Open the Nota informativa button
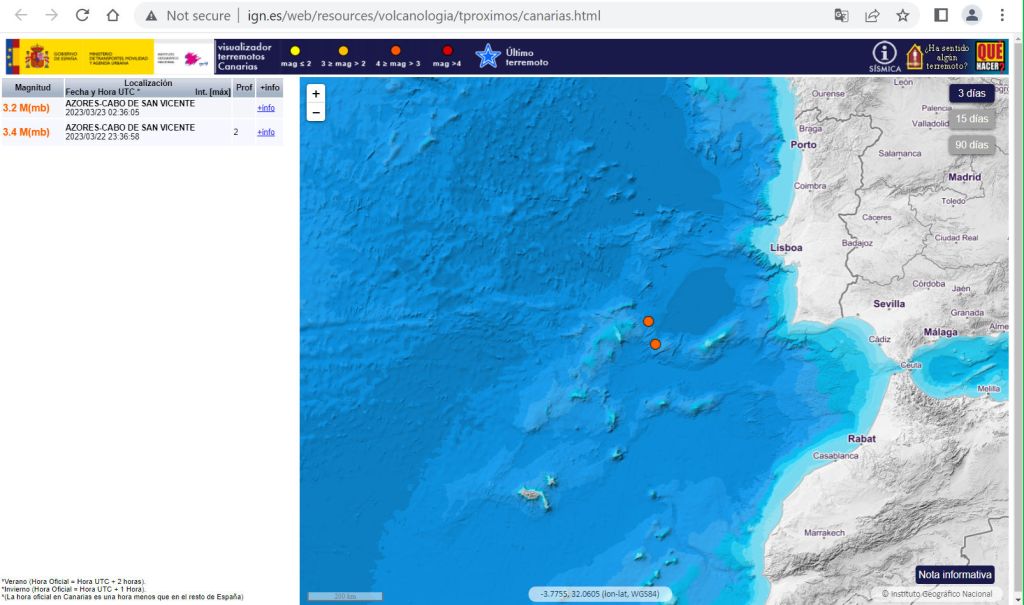The height and width of the screenshot is (605, 1024). (955, 574)
